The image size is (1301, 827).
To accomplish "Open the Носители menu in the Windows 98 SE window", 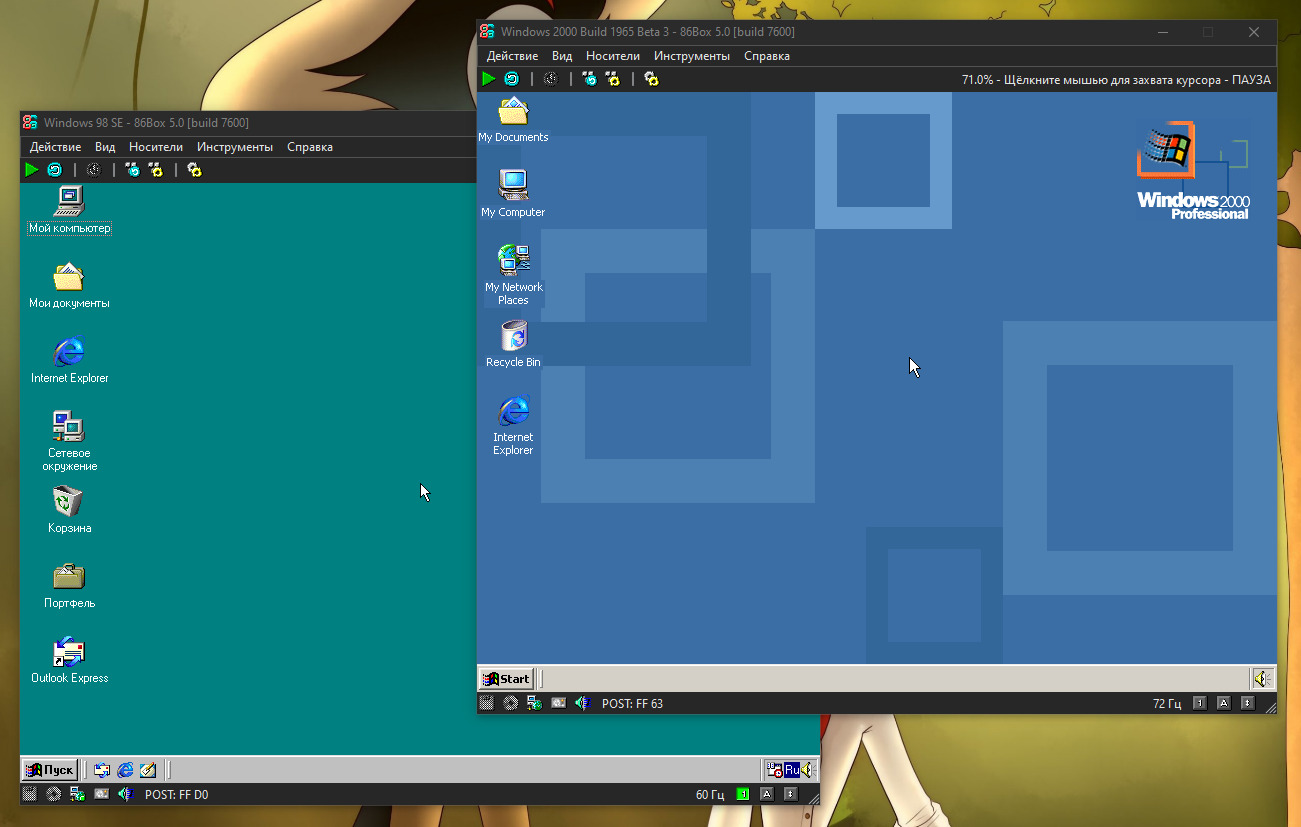I will click(x=156, y=147).
